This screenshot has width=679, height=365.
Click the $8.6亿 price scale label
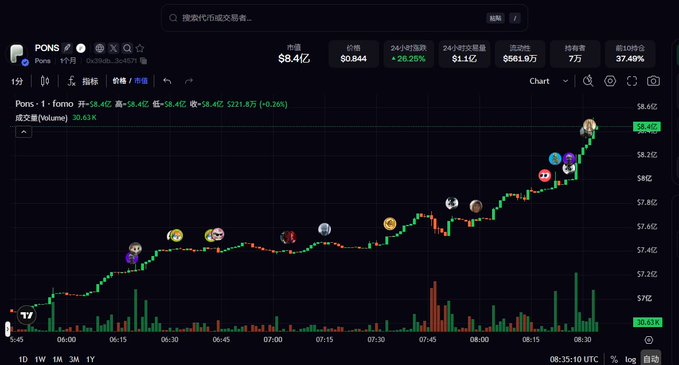point(647,107)
